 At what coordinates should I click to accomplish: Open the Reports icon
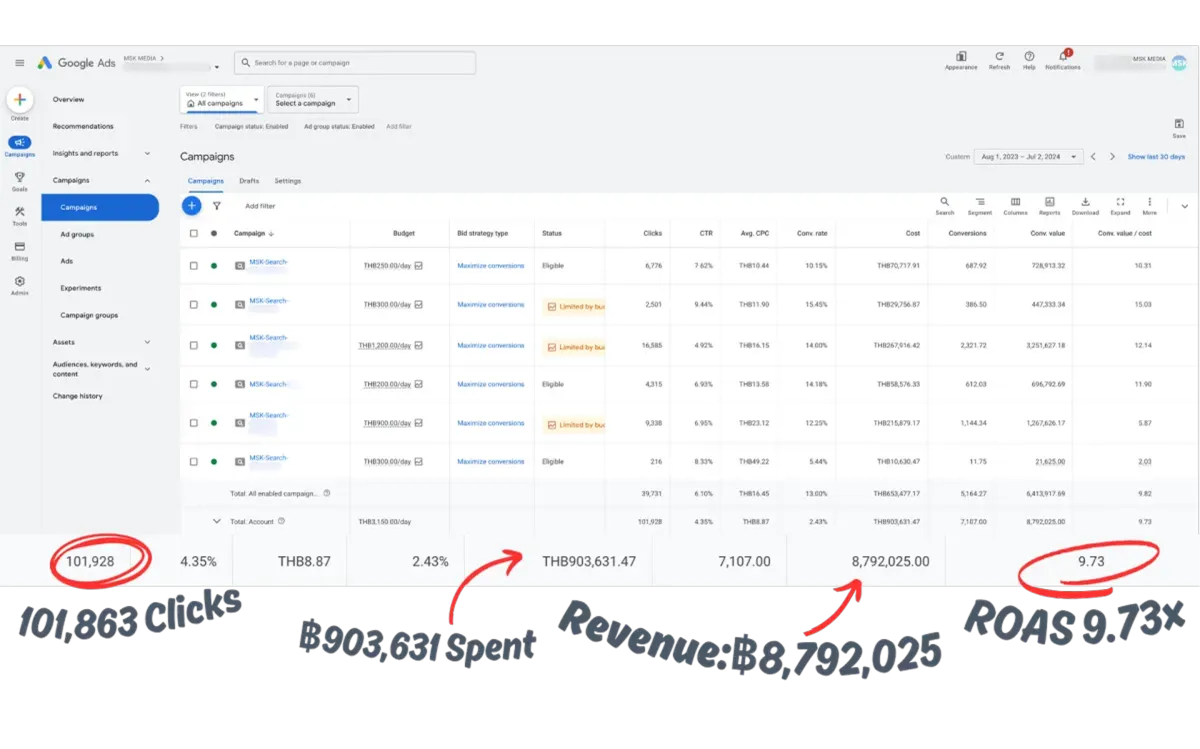[x=1050, y=202]
